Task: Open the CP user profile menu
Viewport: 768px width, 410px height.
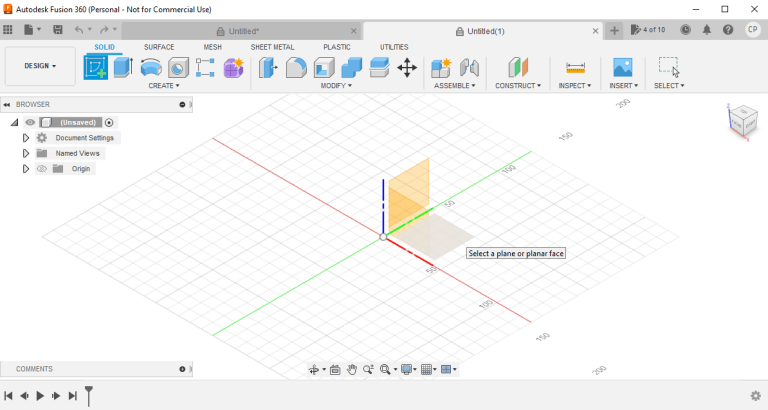Action: (752, 30)
